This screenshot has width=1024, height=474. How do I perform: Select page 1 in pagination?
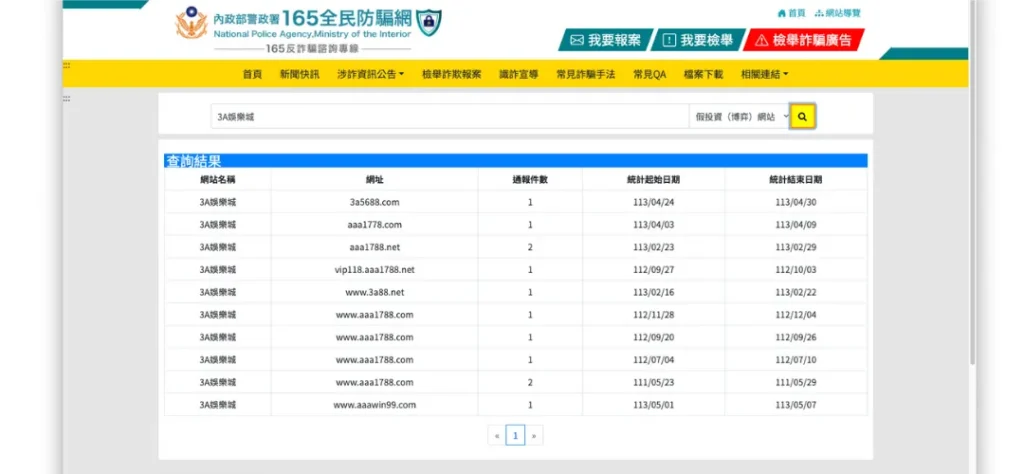point(515,435)
